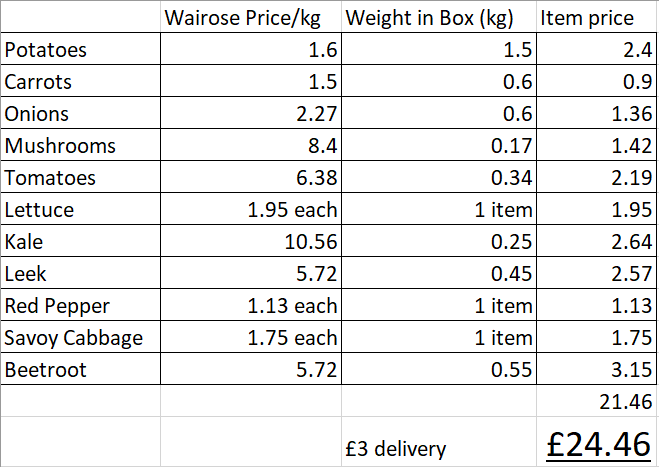Select the Weight in Box (kg) header

click(440, 18)
